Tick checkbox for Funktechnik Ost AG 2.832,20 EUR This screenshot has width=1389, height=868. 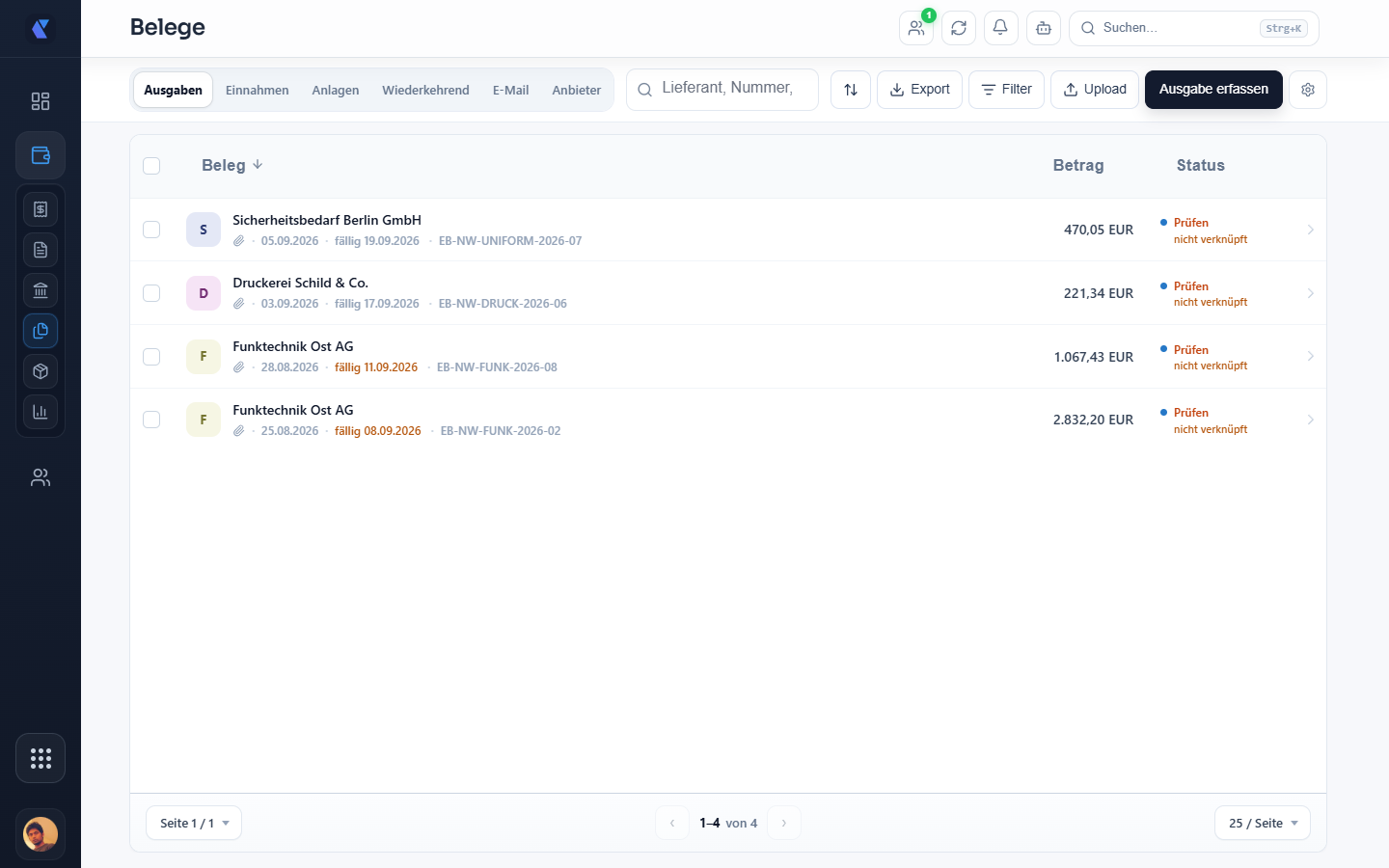pos(151,420)
